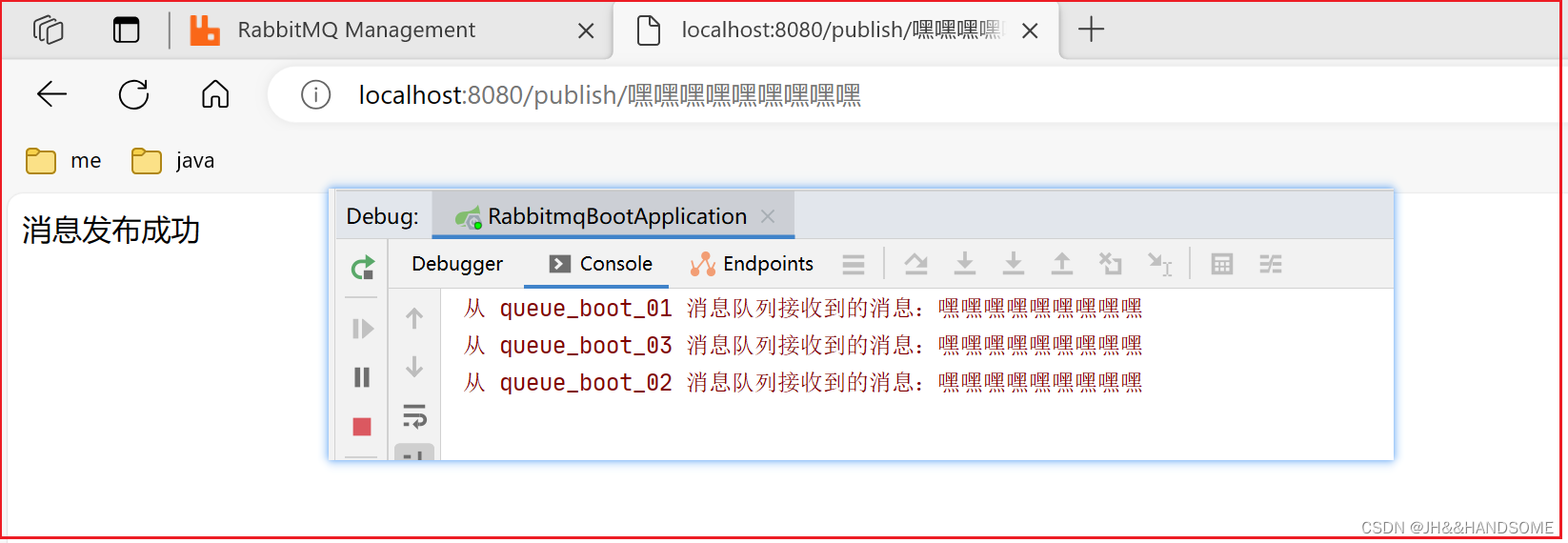This screenshot has width=1568, height=543.
Task: Switch to RabbitMQ Management tab
Action: click(355, 30)
